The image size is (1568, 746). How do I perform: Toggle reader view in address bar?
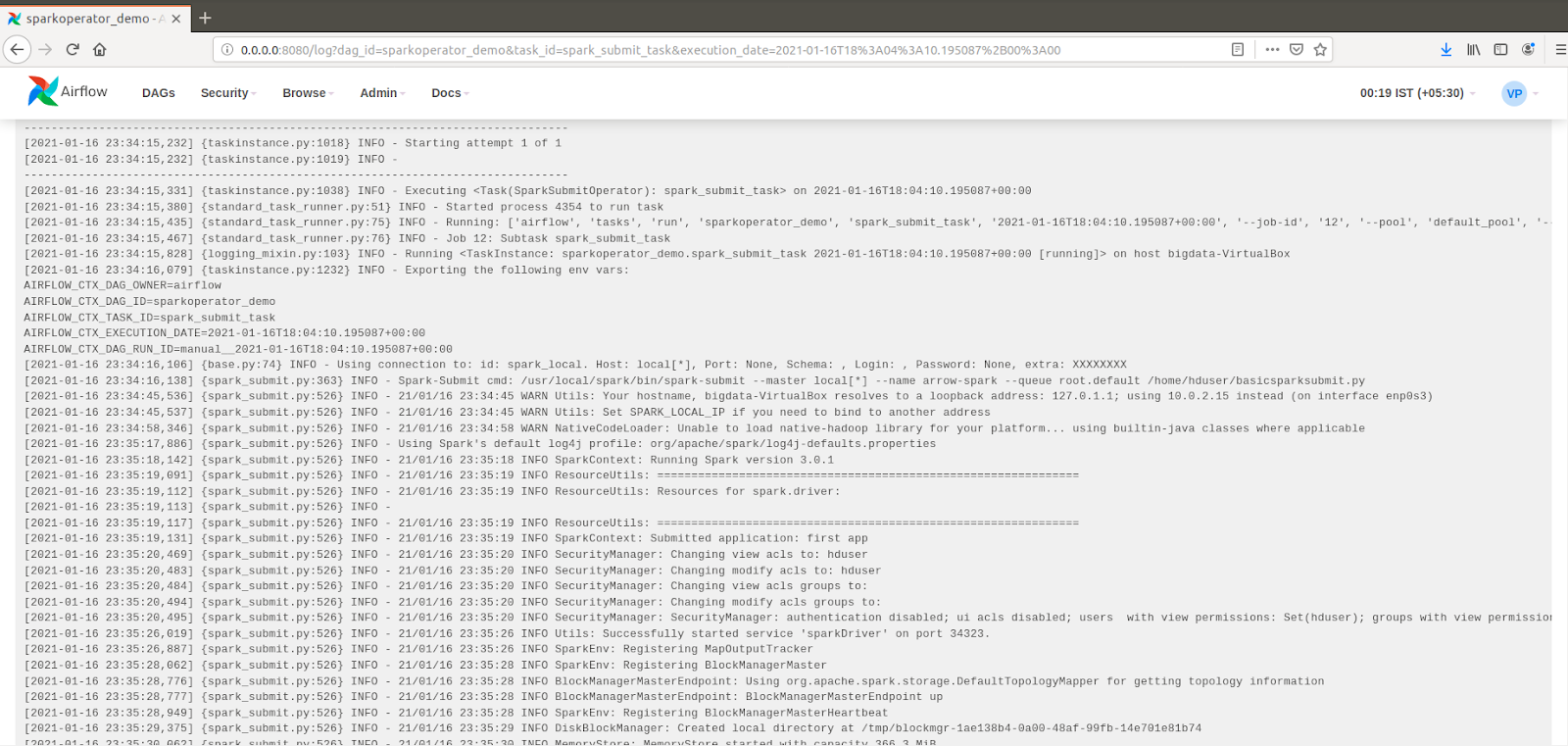click(x=1238, y=49)
